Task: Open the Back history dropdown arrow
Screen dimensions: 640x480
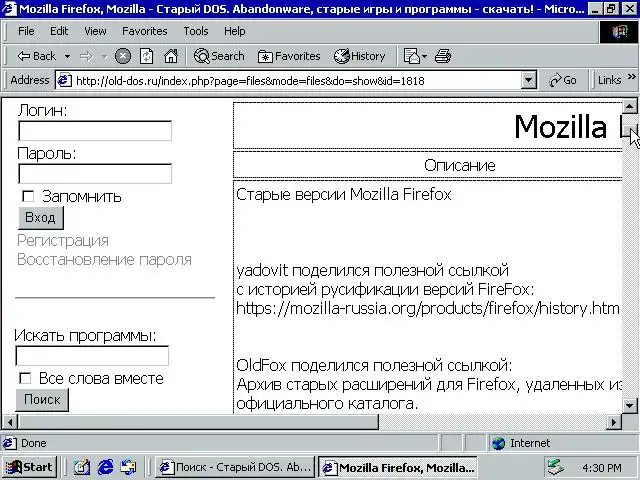Action: click(x=67, y=56)
